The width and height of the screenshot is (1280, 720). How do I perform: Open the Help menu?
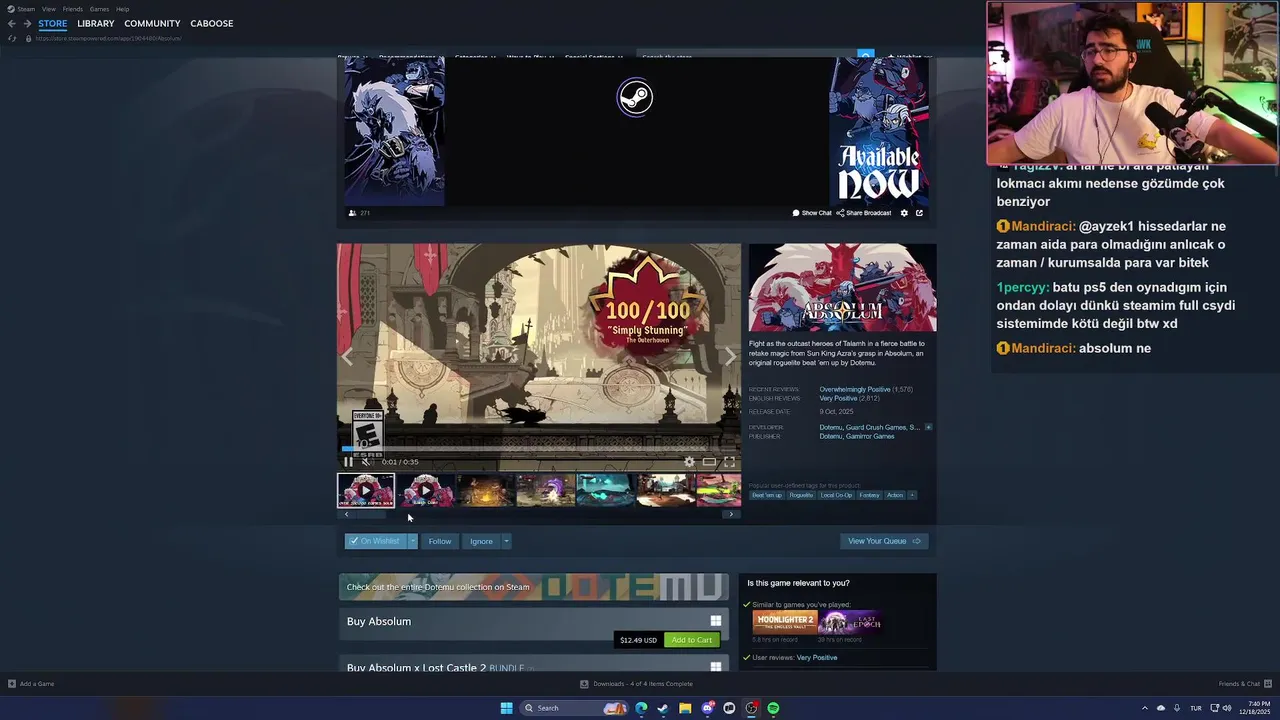[x=122, y=9]
